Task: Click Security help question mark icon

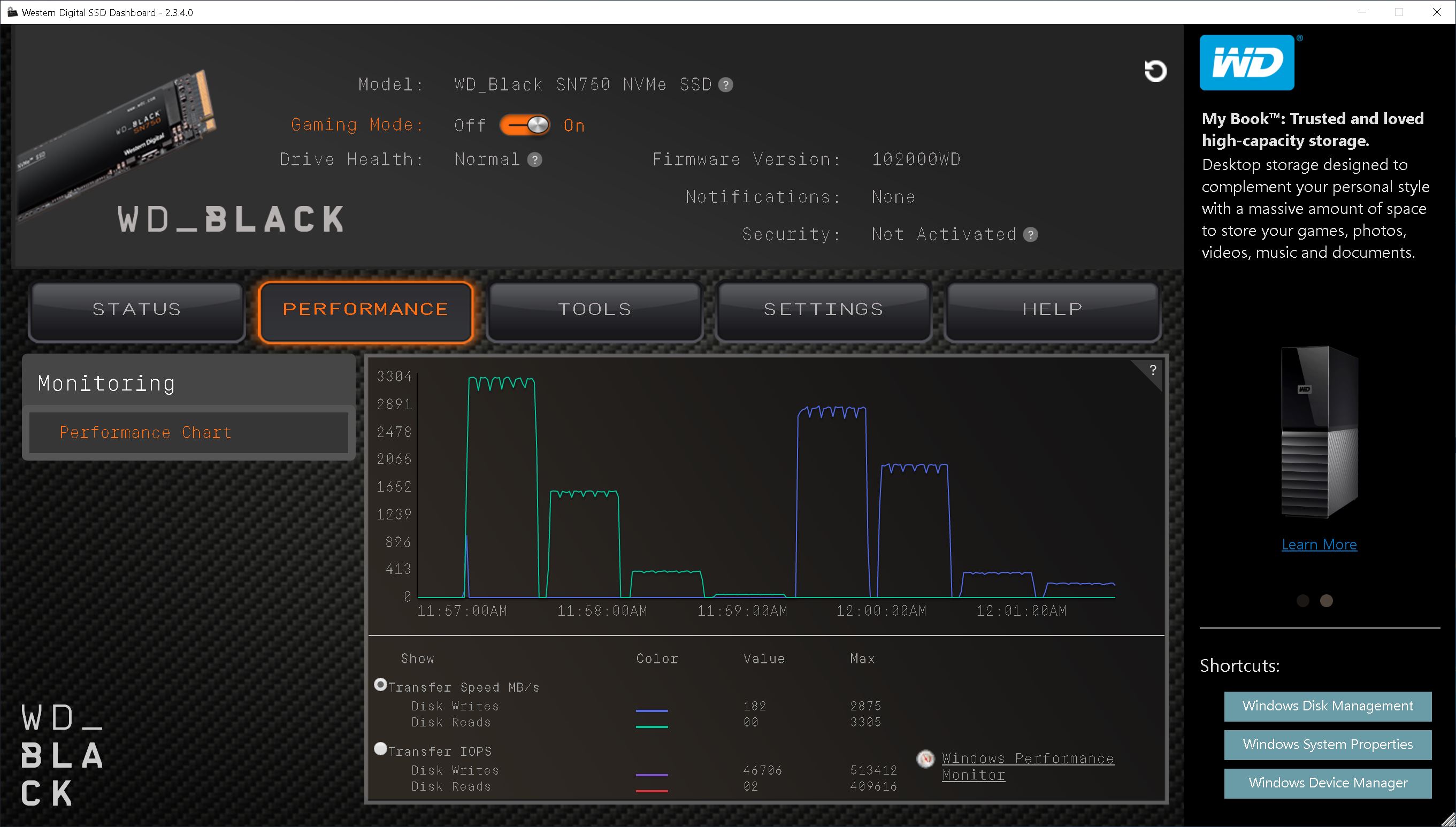Action: (x=1031, y=235)
